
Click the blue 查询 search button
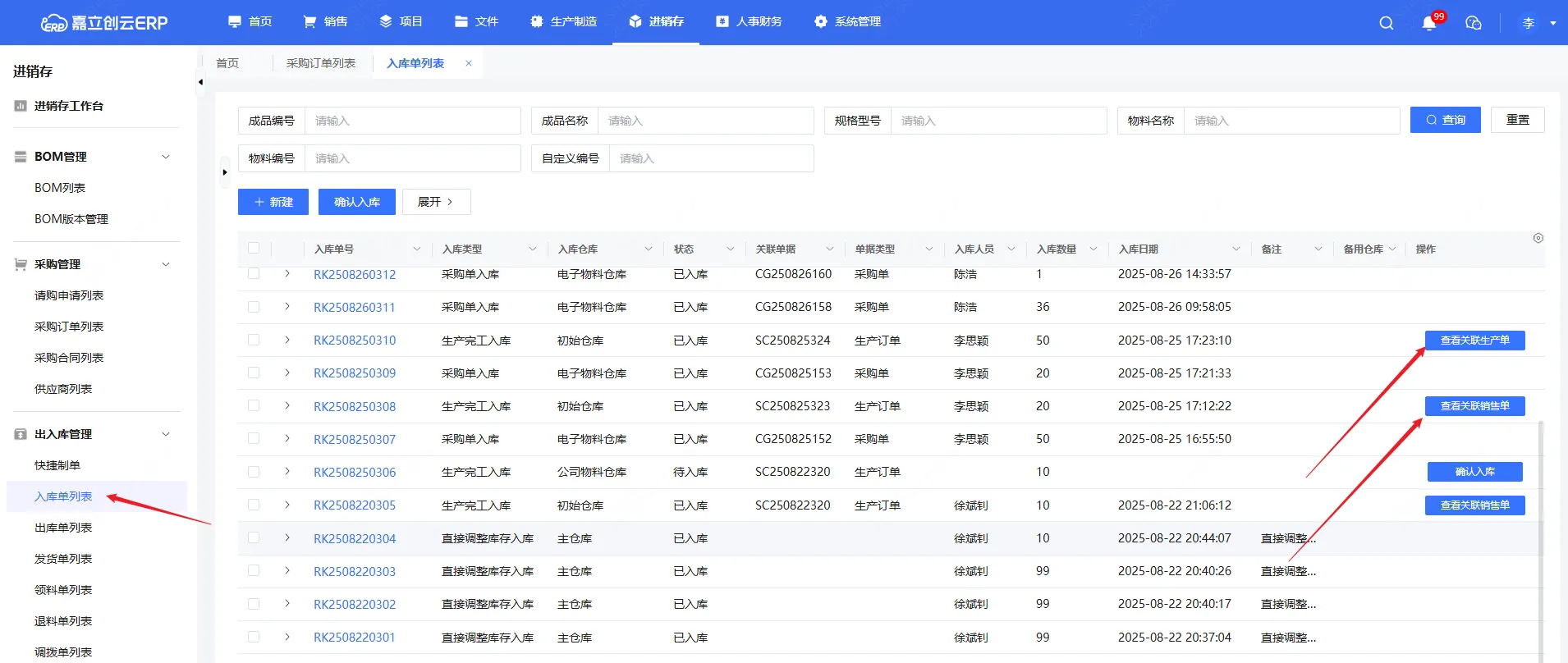[x=1445, y=120]
